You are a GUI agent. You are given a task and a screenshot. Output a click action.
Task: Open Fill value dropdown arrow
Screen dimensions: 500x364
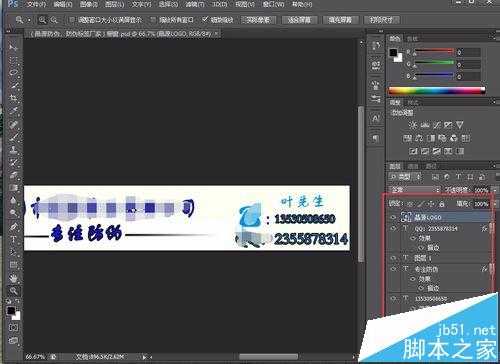[x=494, y=203]
